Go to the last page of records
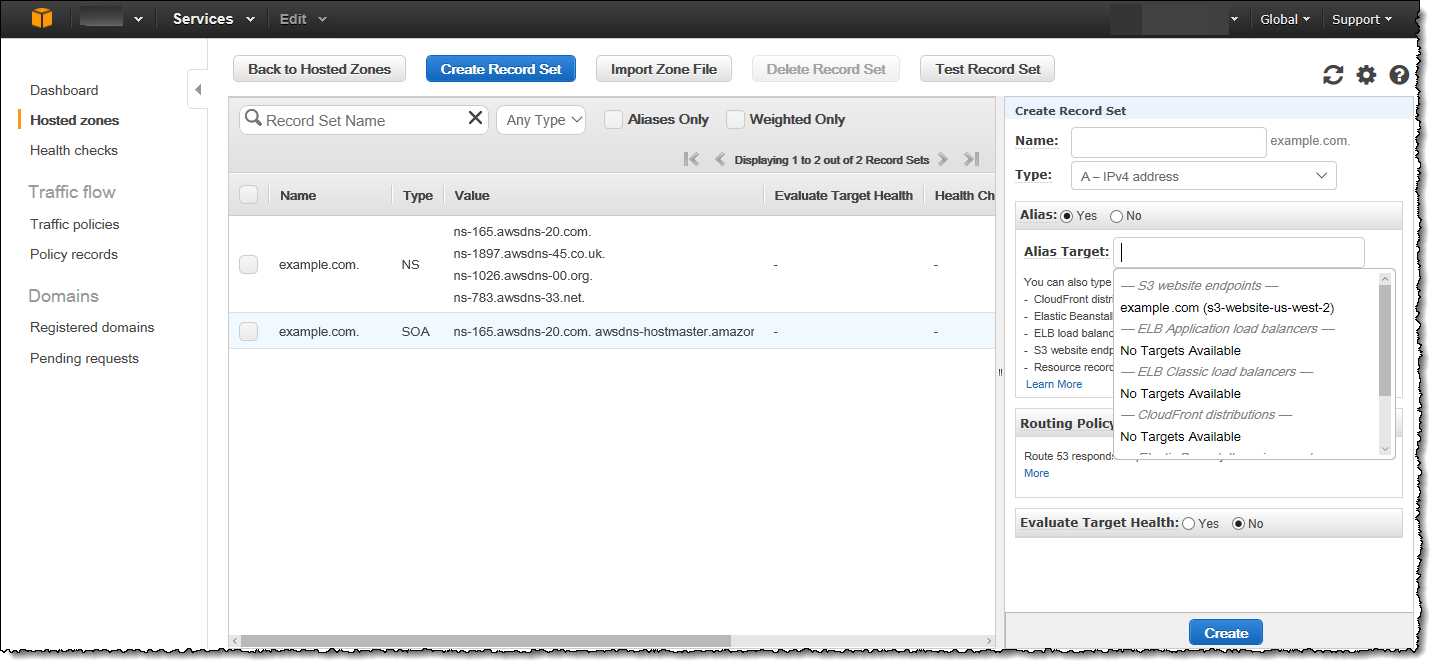 coord(970,160)
